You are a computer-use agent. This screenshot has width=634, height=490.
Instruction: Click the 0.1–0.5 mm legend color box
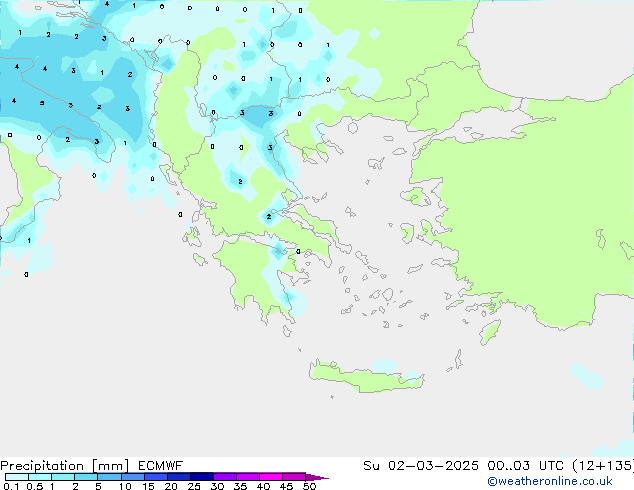pyautogui.click(x=17, y=477)
